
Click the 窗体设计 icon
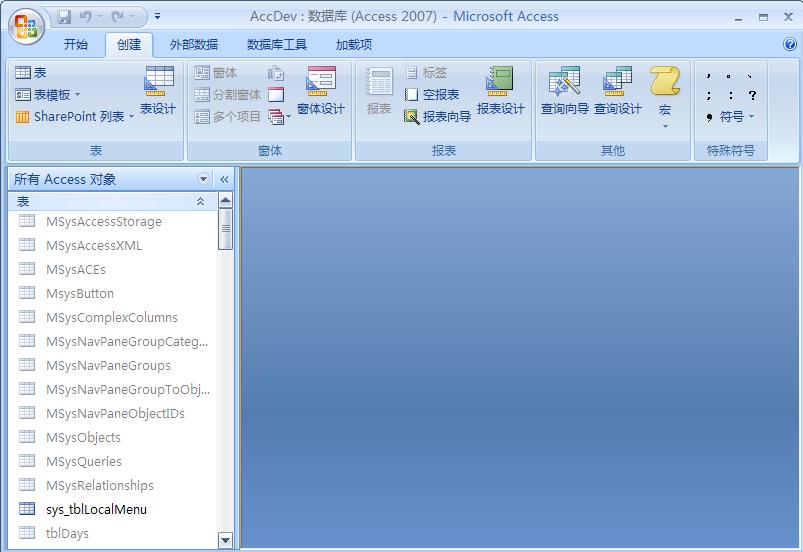click(x=321, y=90)
